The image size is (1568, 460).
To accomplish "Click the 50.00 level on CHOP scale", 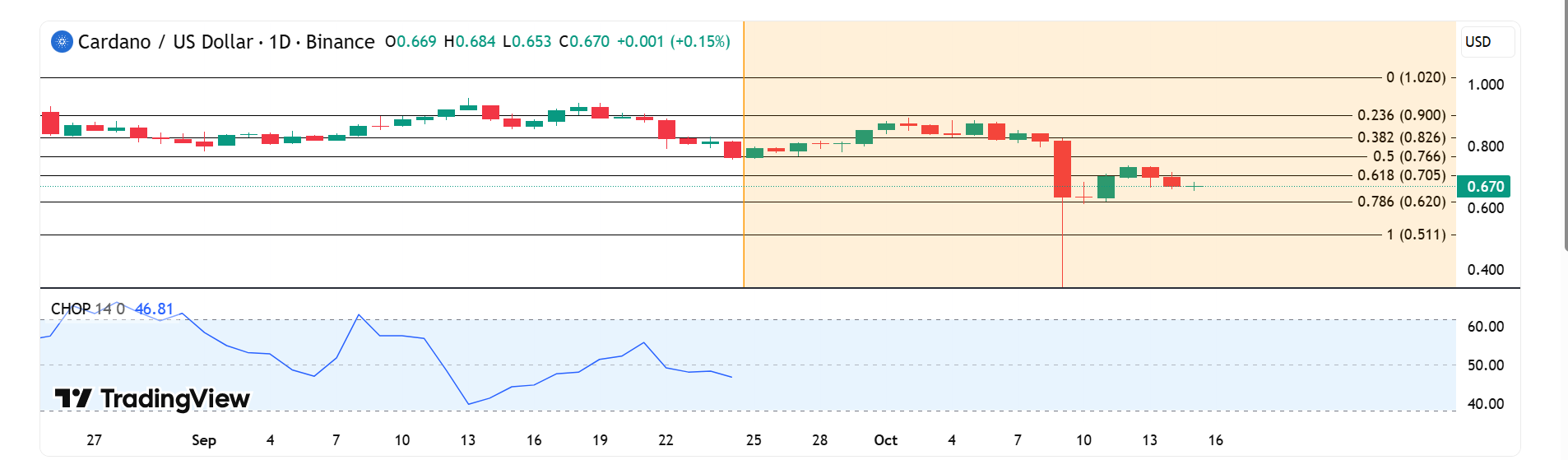I will pyautogui.click(x=1485, y=365).
